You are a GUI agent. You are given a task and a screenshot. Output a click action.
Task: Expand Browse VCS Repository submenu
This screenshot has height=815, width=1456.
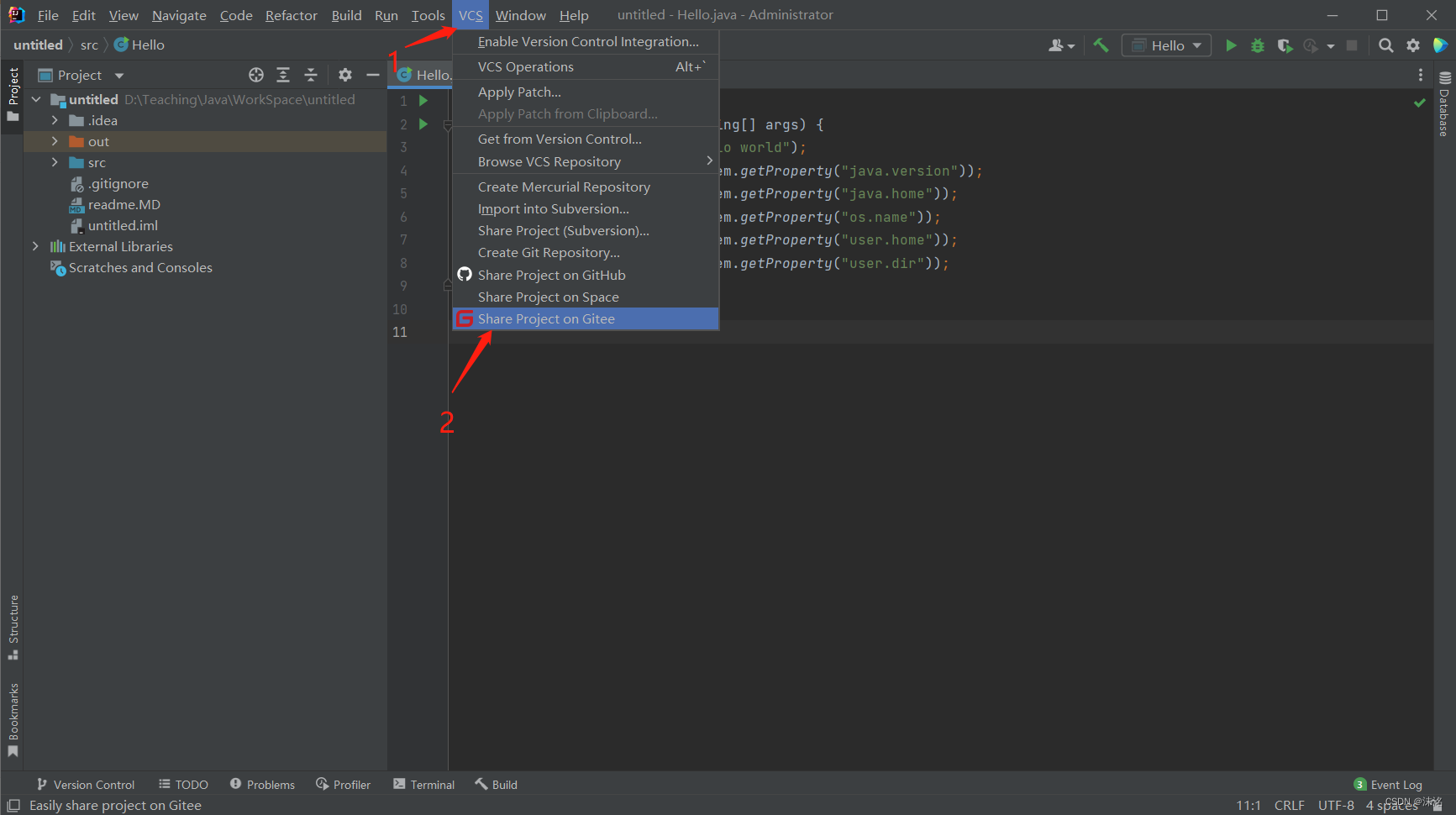pos(586,161)
